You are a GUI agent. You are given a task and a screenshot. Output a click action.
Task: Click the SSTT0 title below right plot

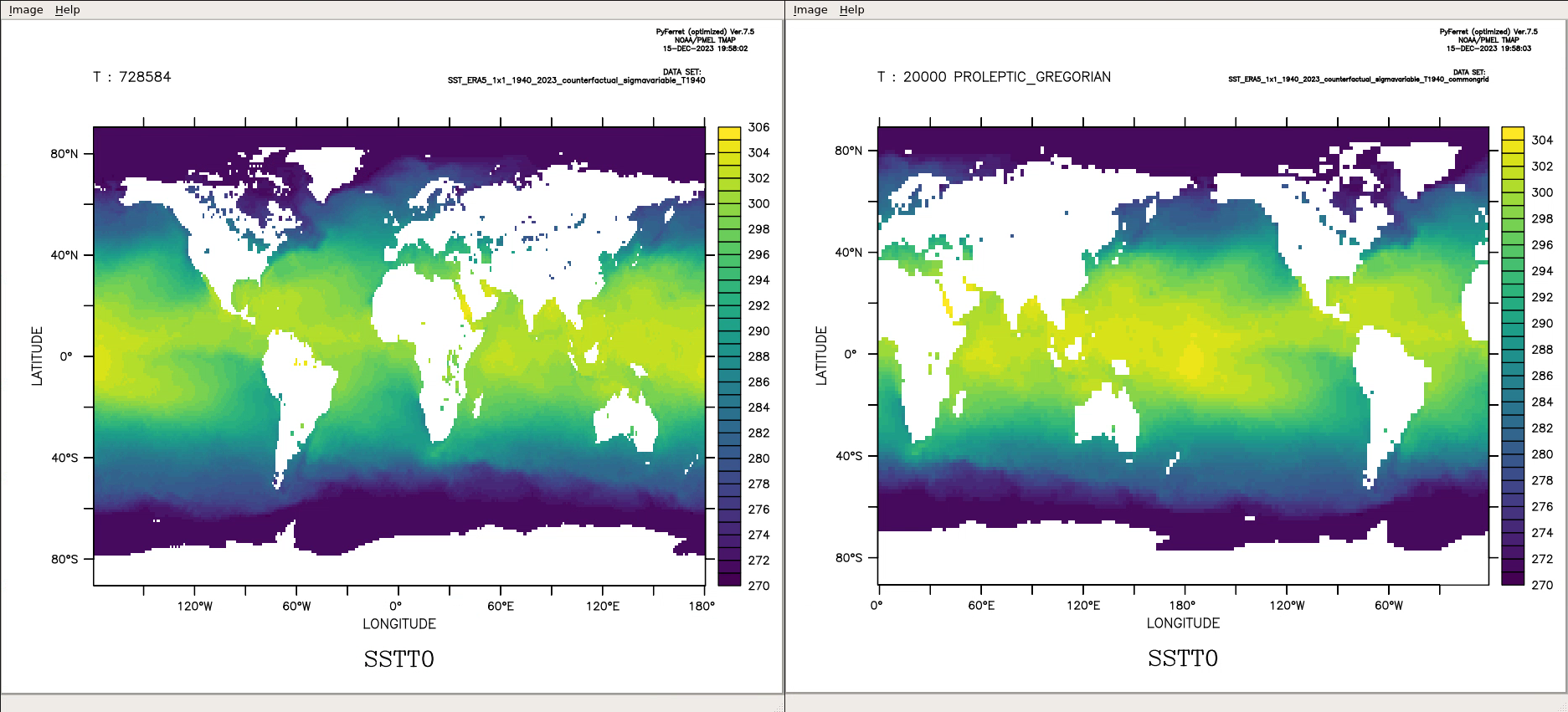1182,658
